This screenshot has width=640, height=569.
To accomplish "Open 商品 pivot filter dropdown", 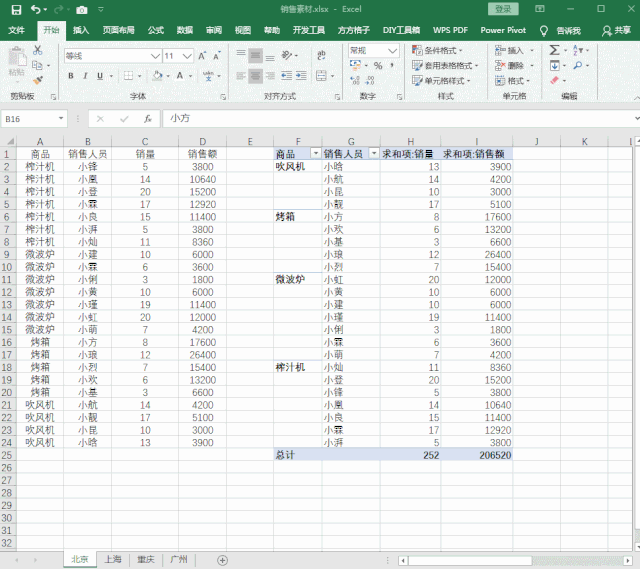I will 316,153.
